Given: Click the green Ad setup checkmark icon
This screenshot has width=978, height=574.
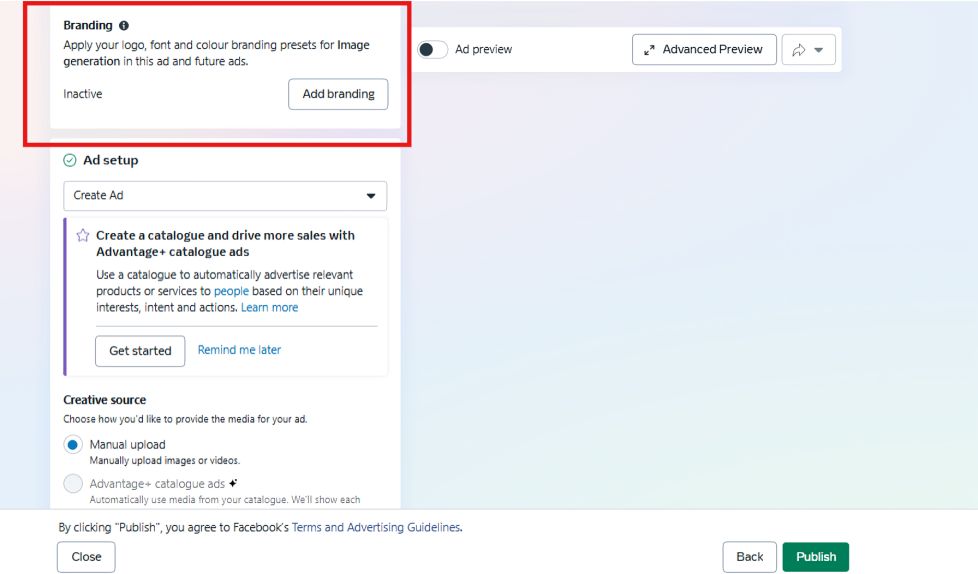Looking at the screenshot, I should pyautogui.click(x=70, y=160).
